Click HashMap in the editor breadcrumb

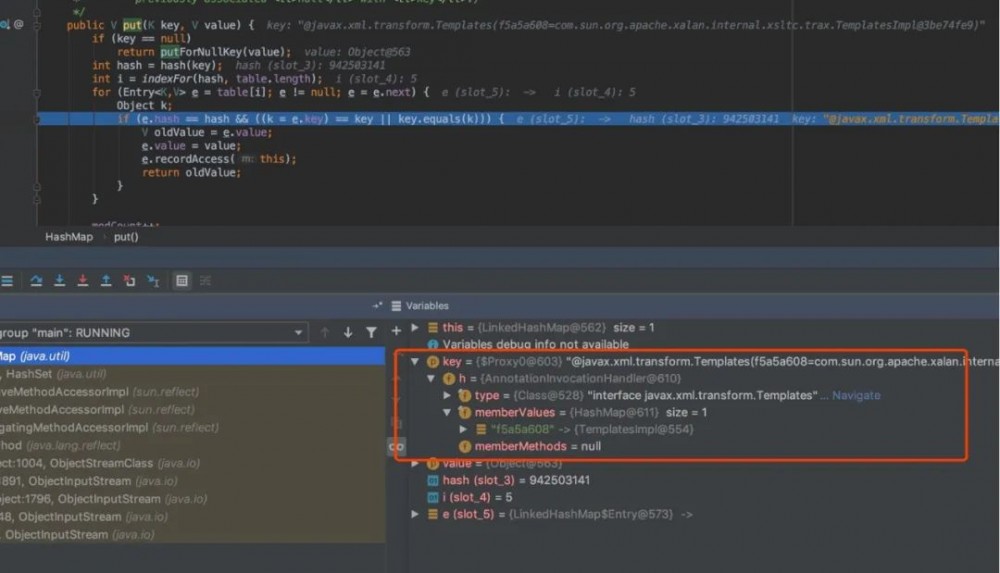69,237
